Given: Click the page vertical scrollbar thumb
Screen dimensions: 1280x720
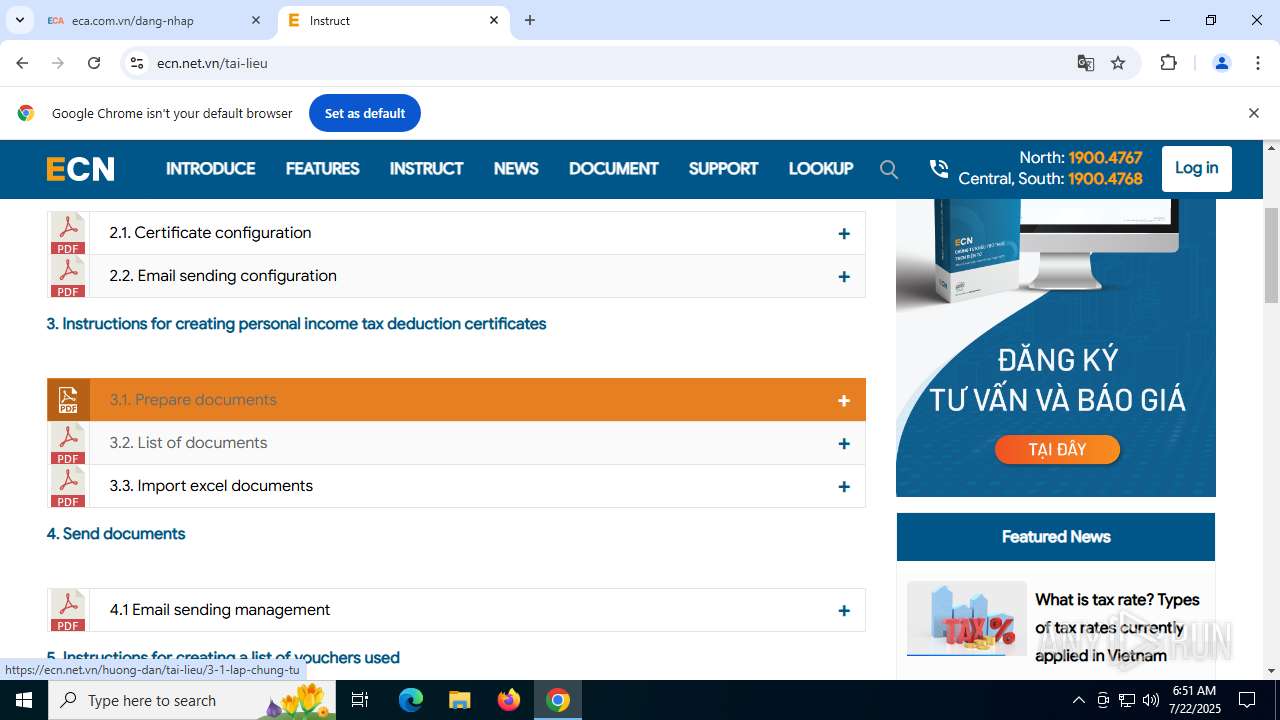Looking at the screenshot, I should [x=1272, y=255].
